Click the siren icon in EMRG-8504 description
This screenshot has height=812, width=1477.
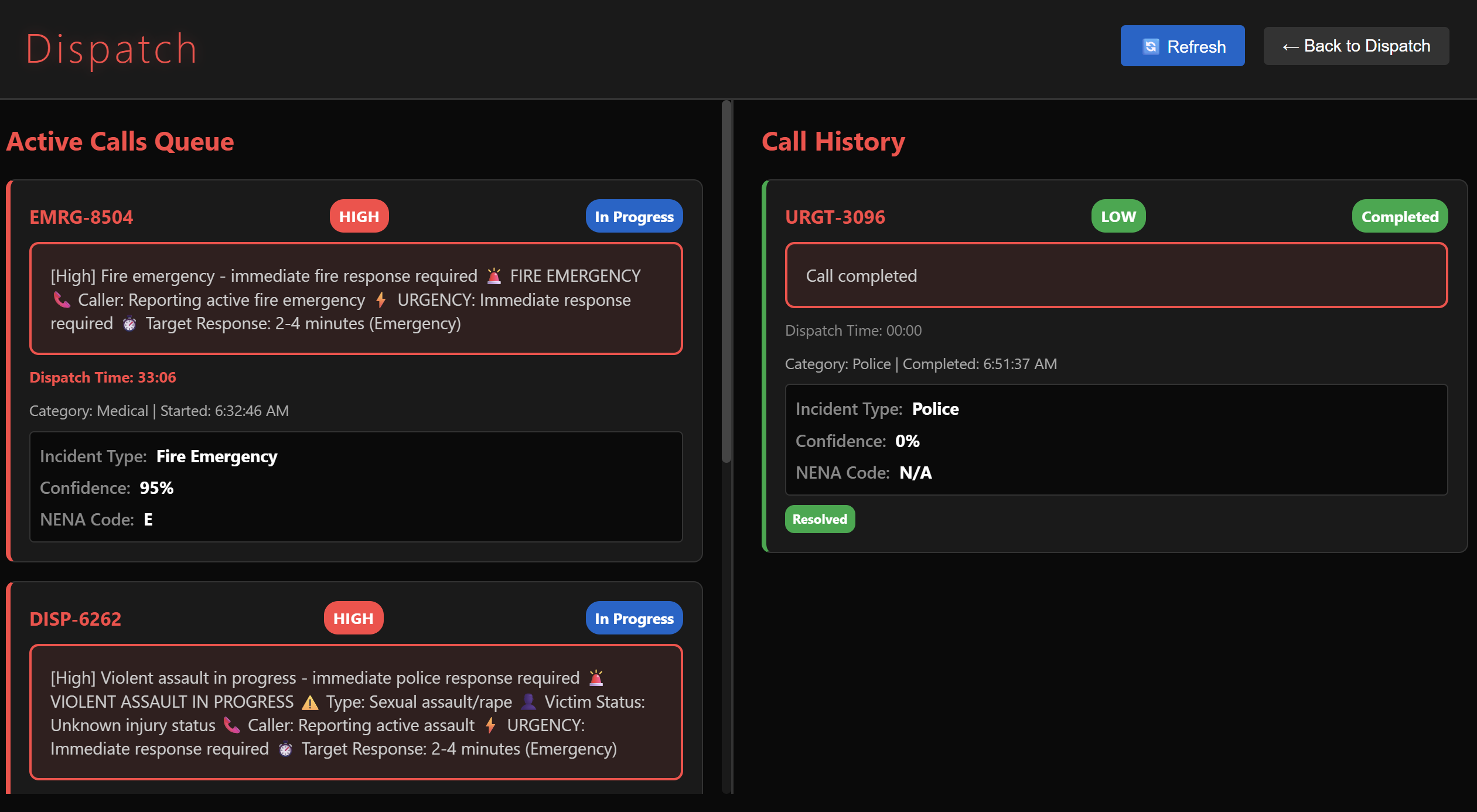pos(494,276)
